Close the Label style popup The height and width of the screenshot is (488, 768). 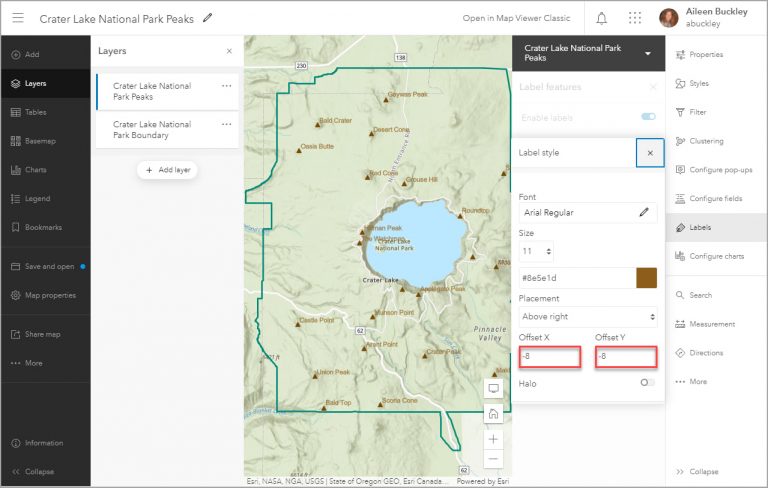tap(650, 153)
